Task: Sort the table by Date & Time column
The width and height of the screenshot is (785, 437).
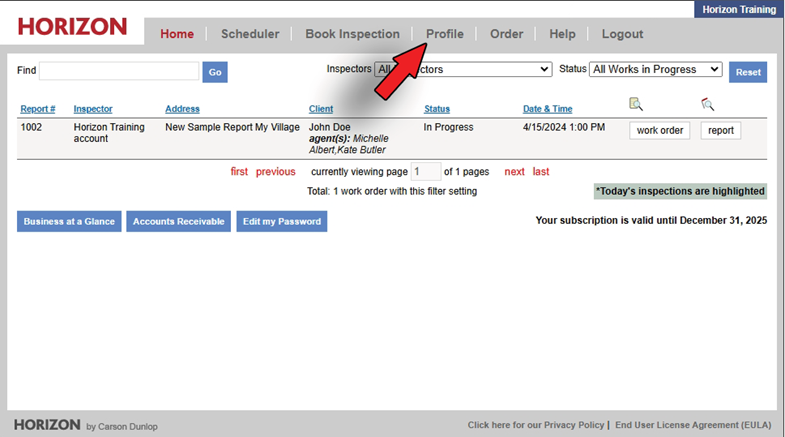Action: click(547, 109)
